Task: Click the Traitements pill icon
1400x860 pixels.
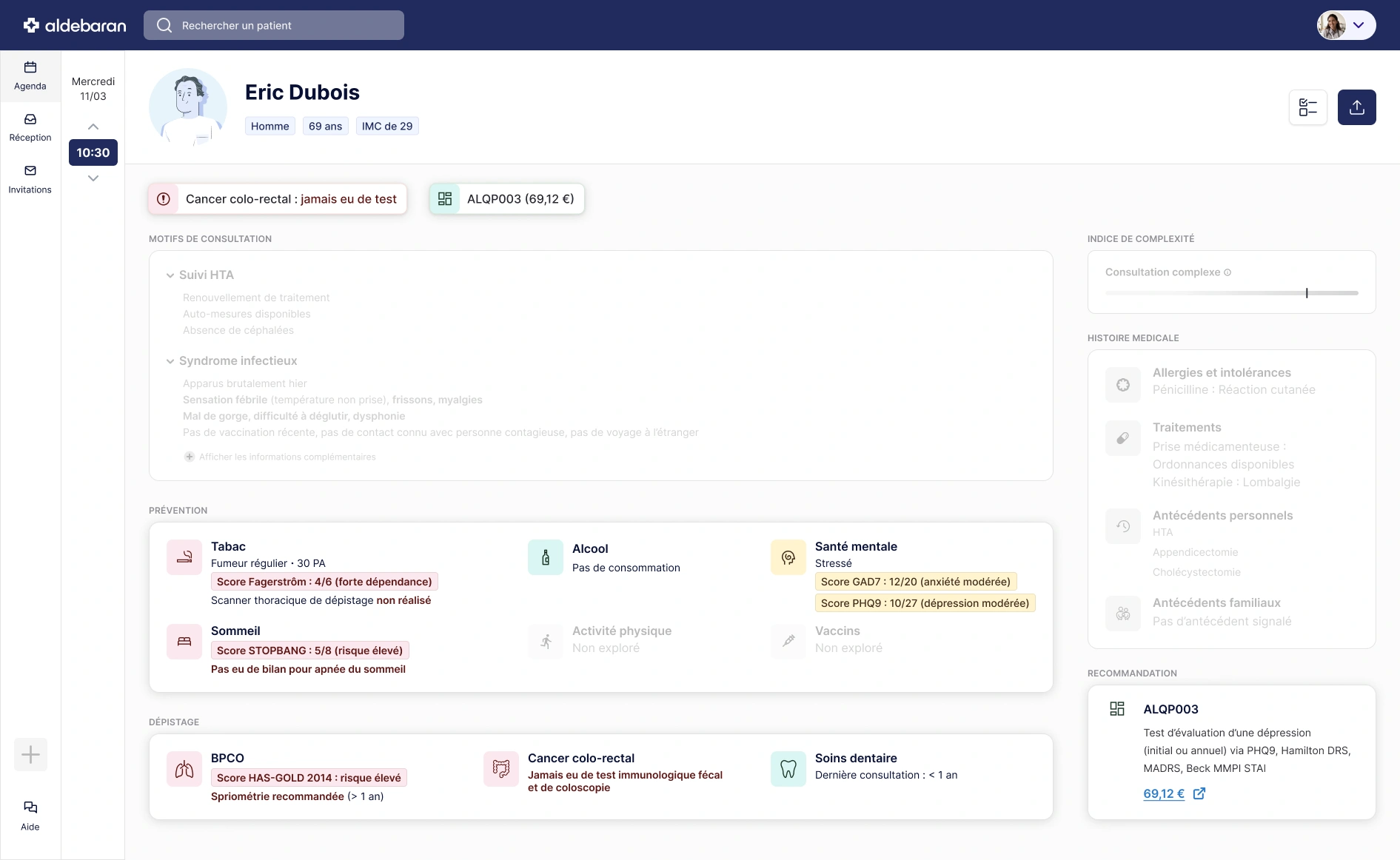Action: (x=1123, y=438)
